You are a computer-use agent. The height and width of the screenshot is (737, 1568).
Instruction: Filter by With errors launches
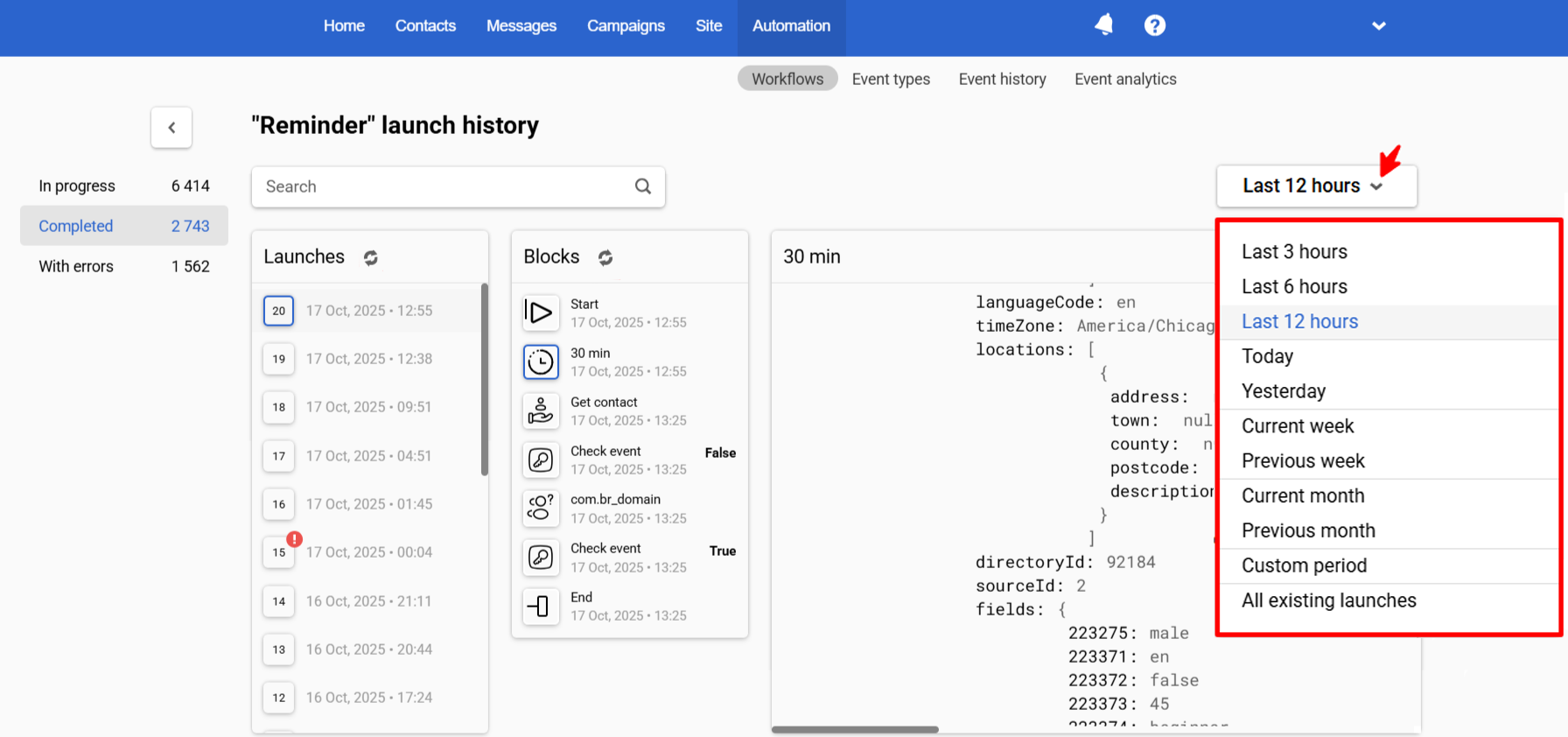(x=124, y=266)
